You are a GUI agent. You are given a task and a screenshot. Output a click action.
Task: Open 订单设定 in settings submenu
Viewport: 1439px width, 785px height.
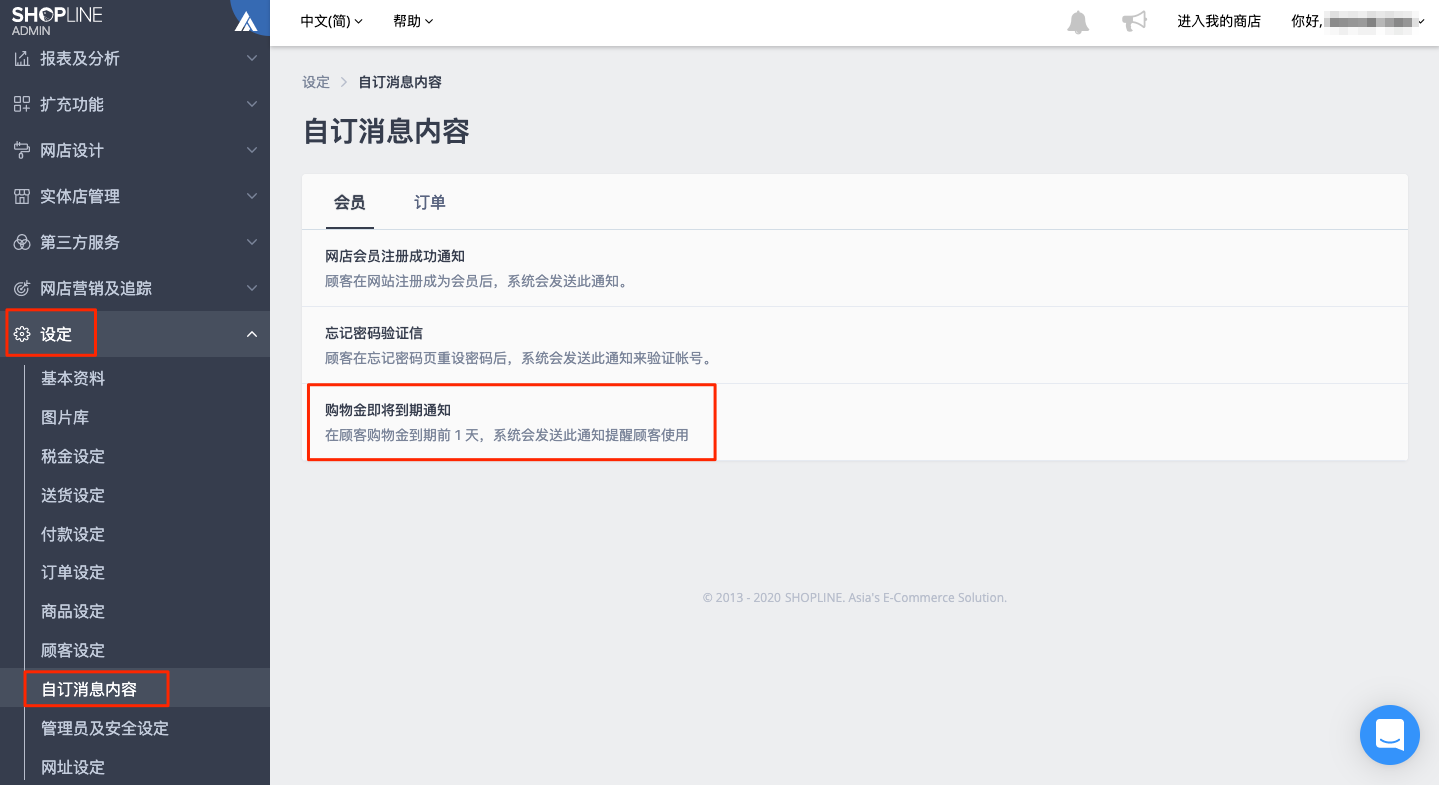pyautogui.click(x=73, y=573)
